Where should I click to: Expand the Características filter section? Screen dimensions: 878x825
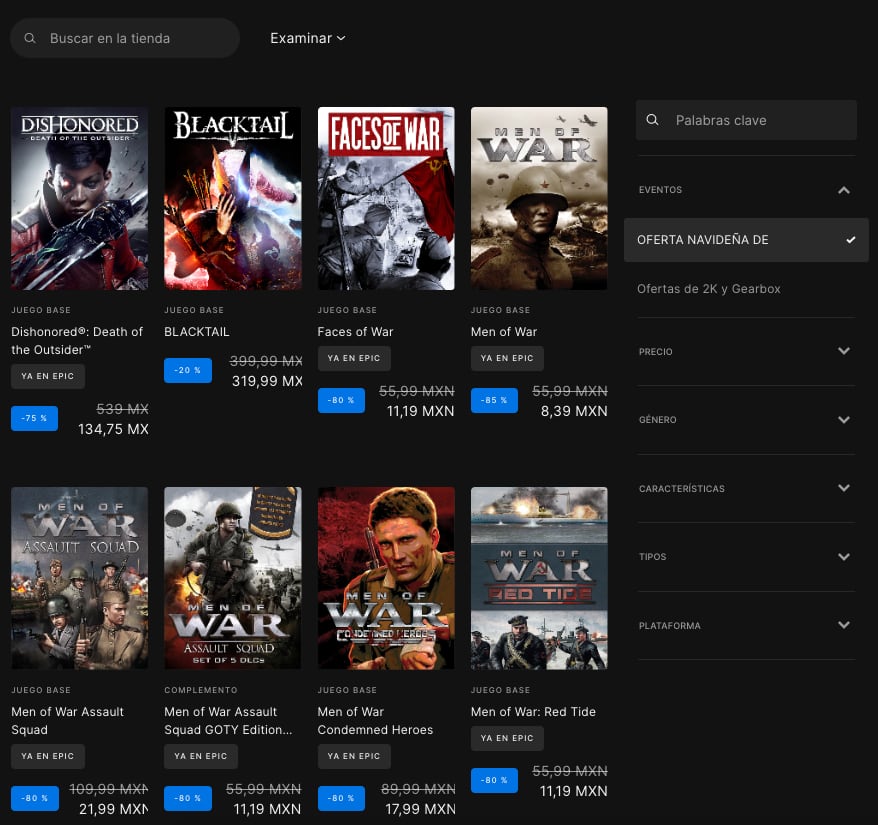point(843,489)
